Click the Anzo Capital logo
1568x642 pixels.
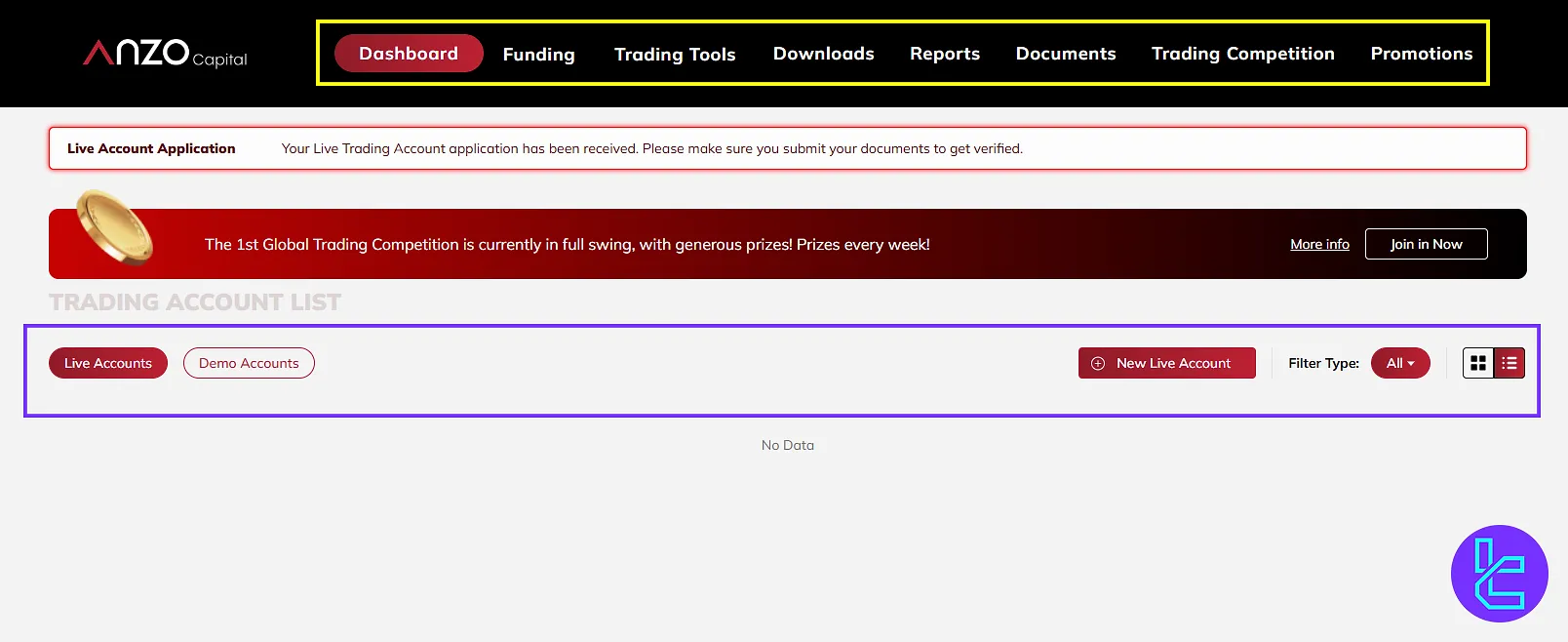[x=165, y=53]
